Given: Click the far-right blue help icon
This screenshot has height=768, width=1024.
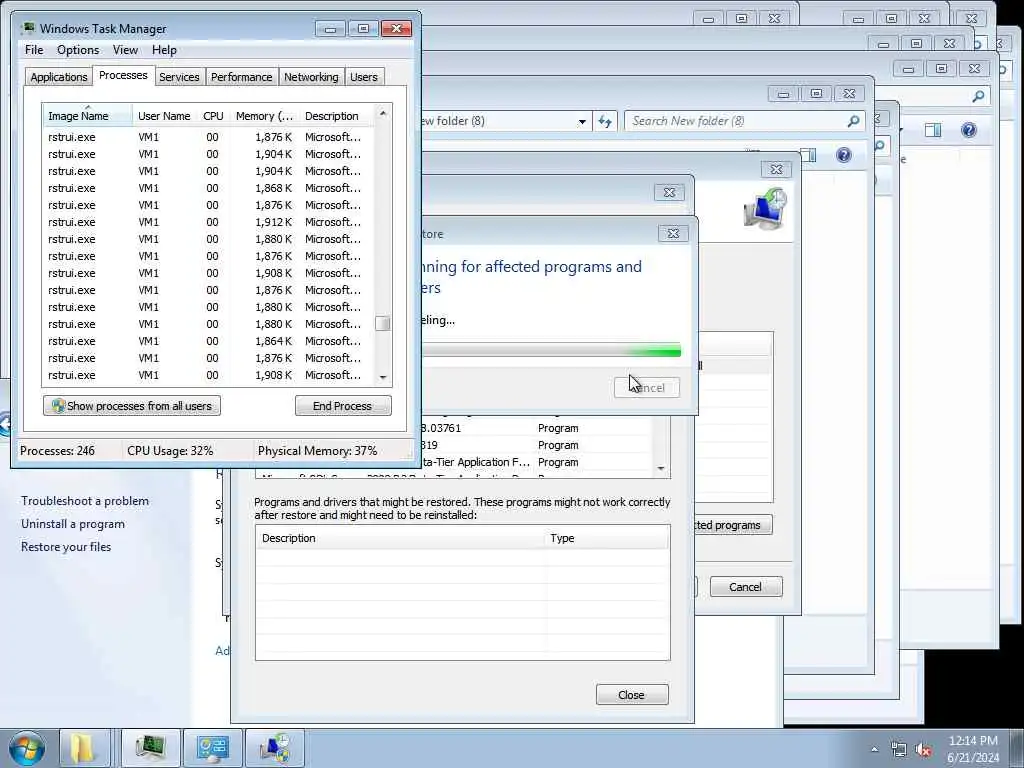Looking at the screenshot, I should pos(968,130).
